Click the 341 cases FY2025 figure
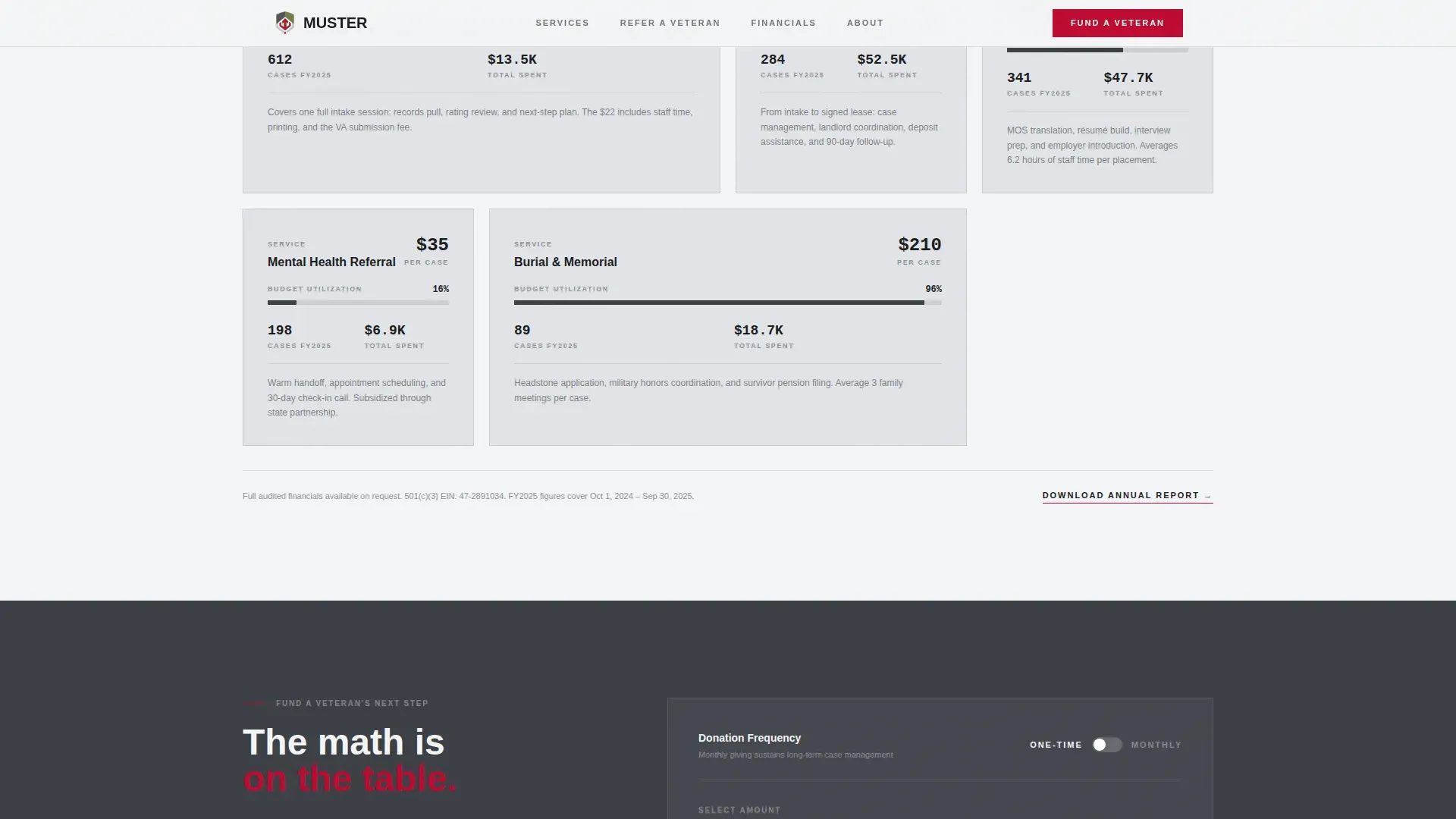Image resolution: width=1456 pixels, height=819 pixels. 1019,77
